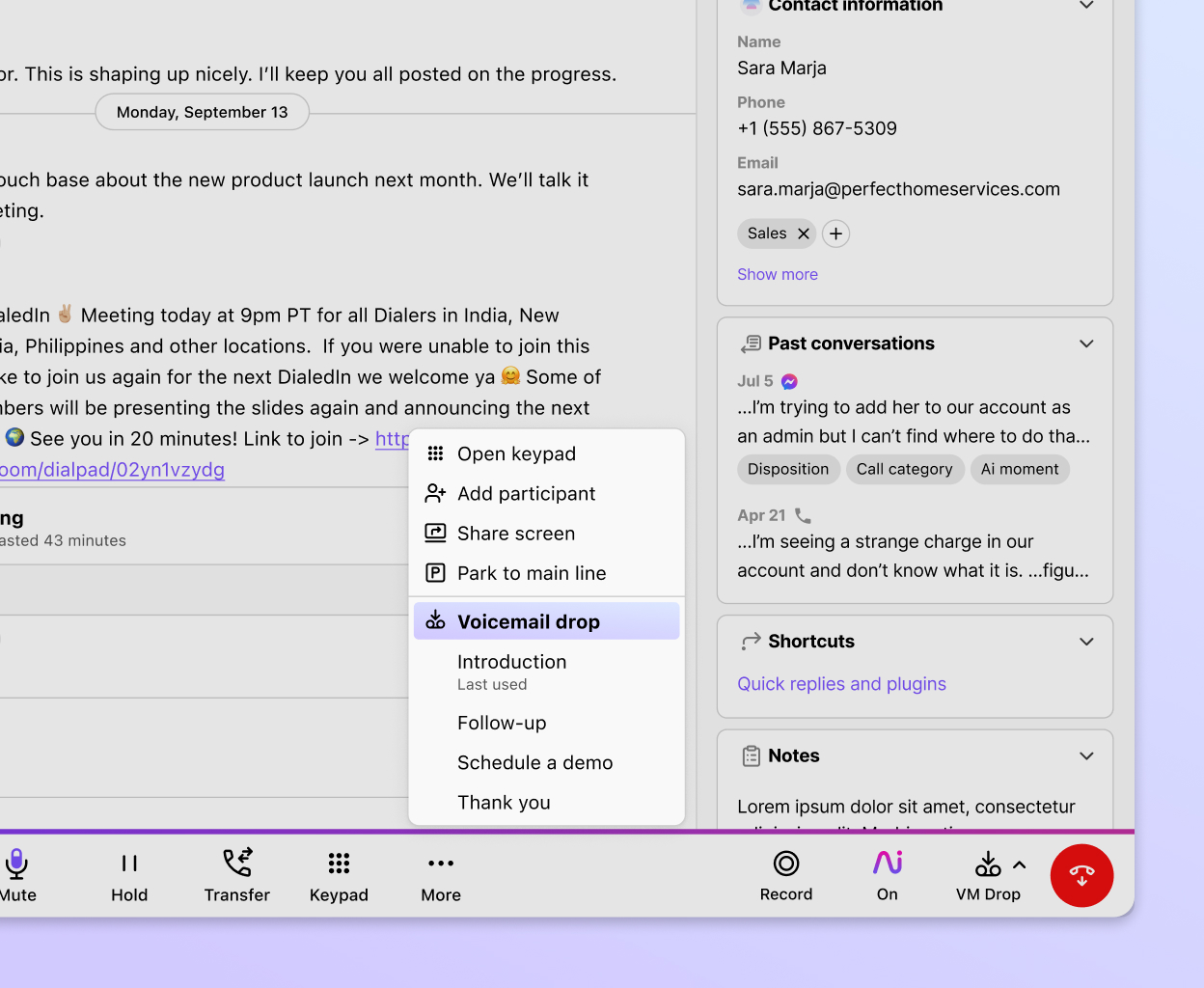Choose Park to main line

tap(531, 572)
